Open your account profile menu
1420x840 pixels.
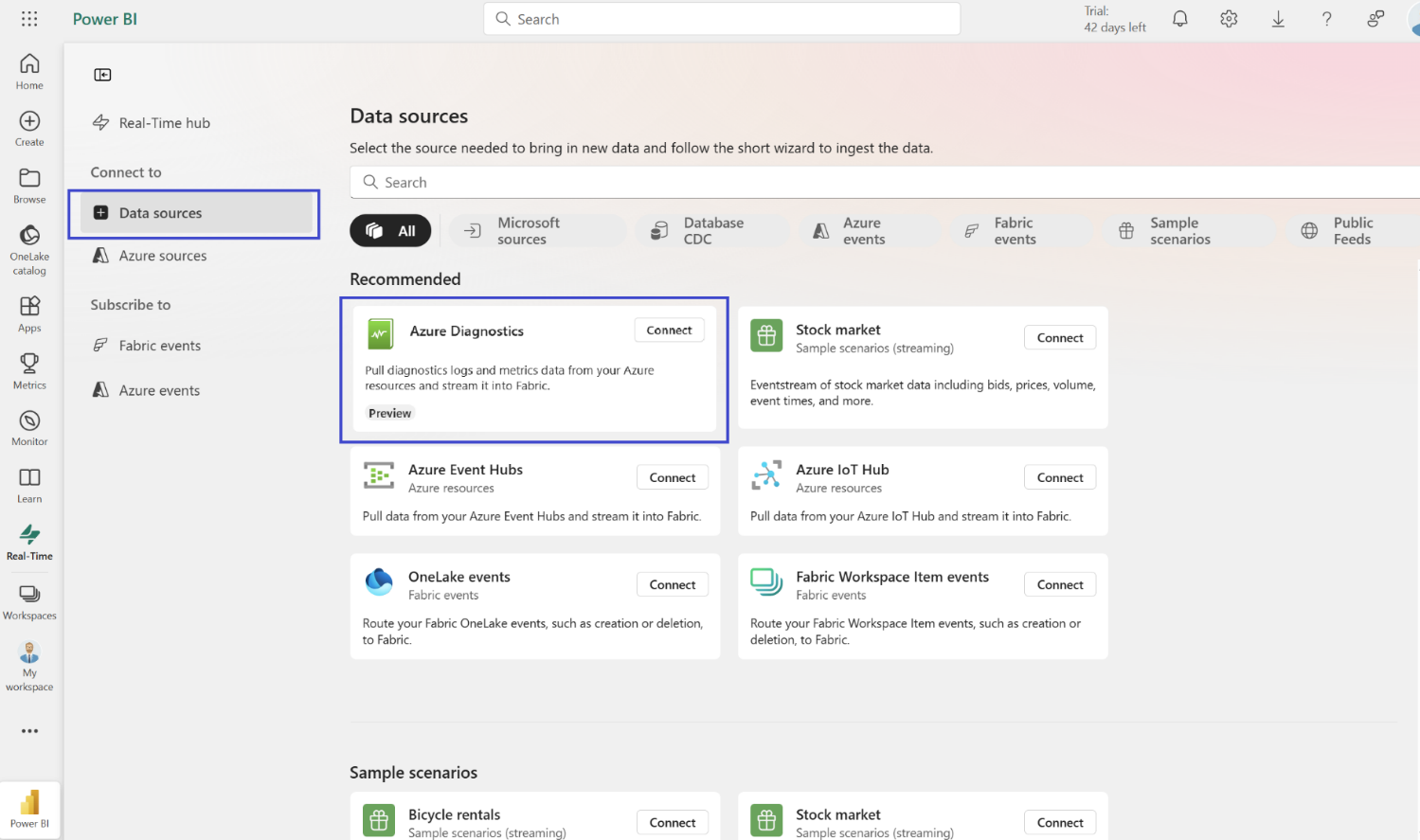[x=1411, y=19]
